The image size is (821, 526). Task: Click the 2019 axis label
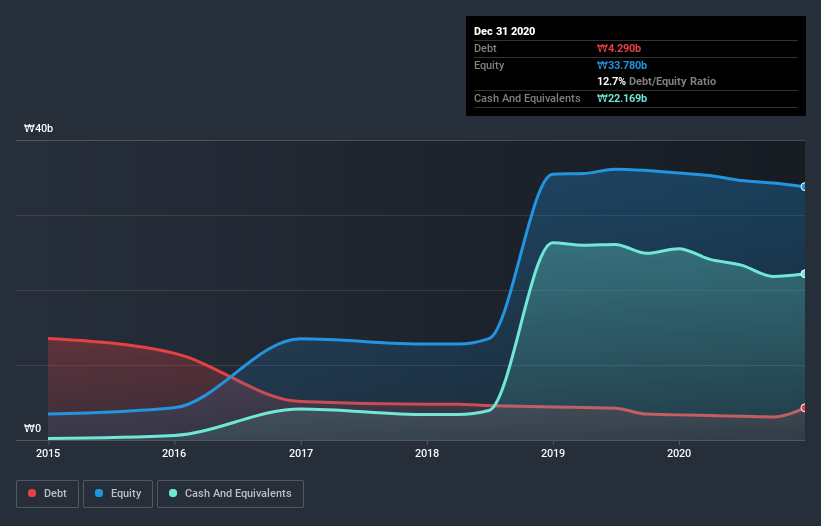tap(553, 453)
